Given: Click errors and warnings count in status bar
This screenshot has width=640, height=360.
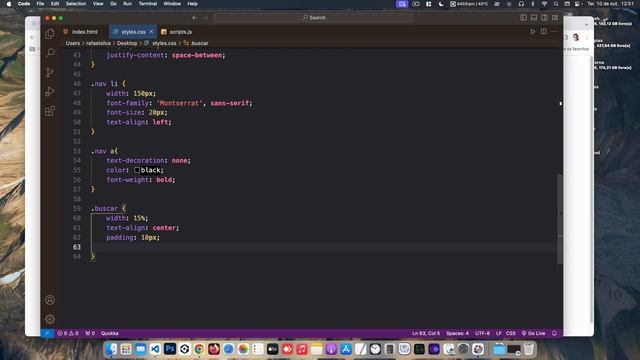Looking at the screenshot, I should pos(68,333).
